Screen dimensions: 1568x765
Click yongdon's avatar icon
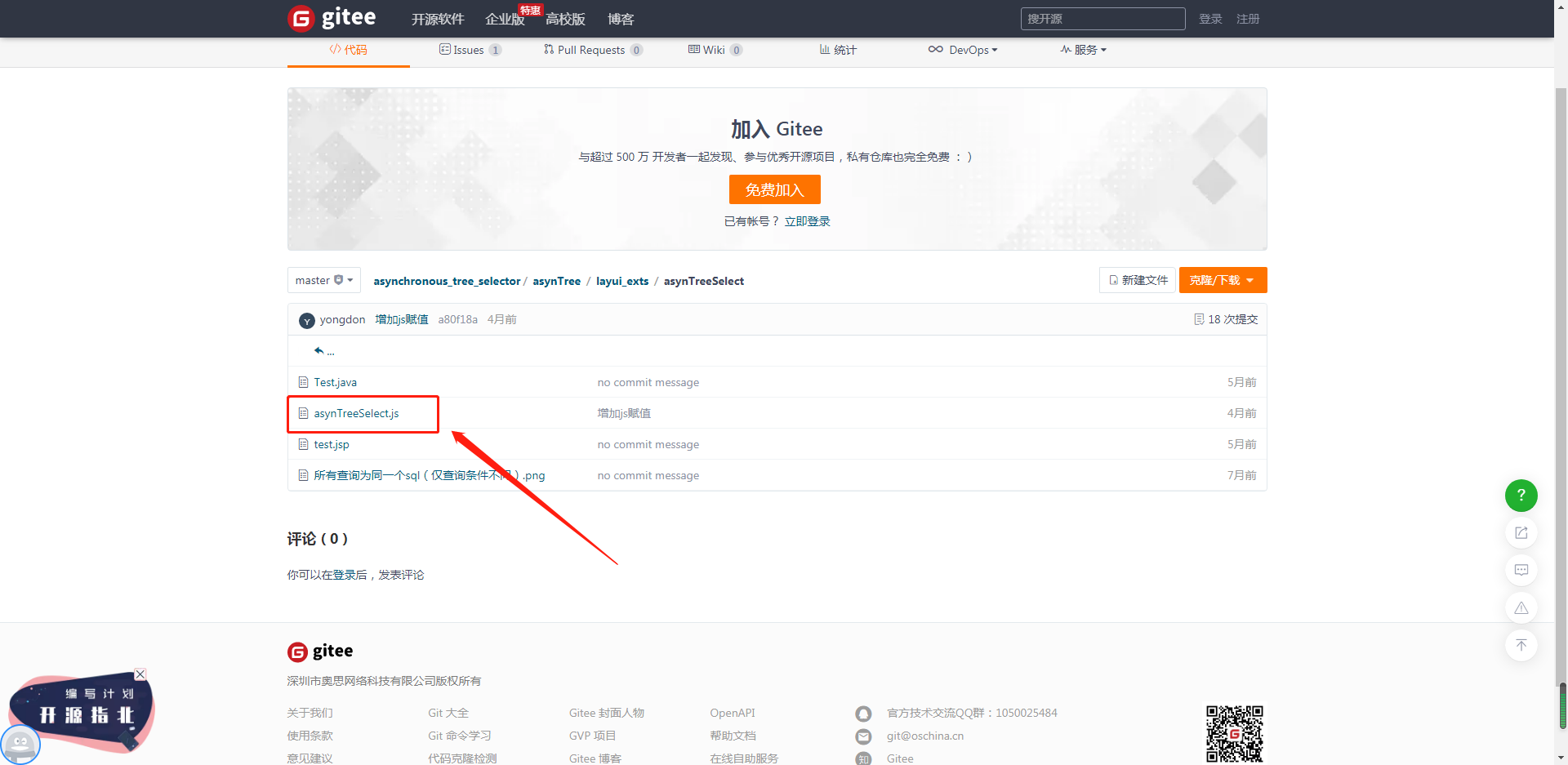pos(307,320)
